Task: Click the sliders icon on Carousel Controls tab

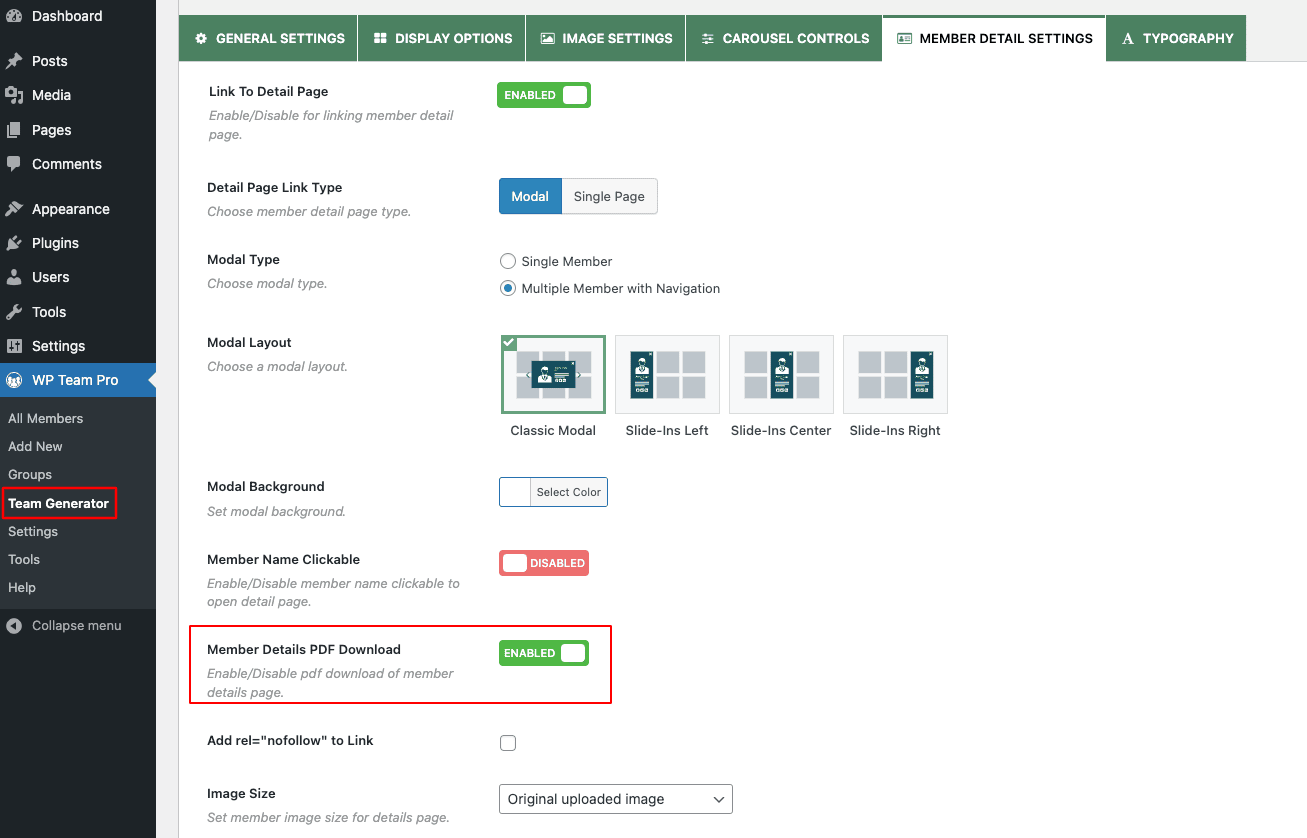Action: tap(708, 38)
